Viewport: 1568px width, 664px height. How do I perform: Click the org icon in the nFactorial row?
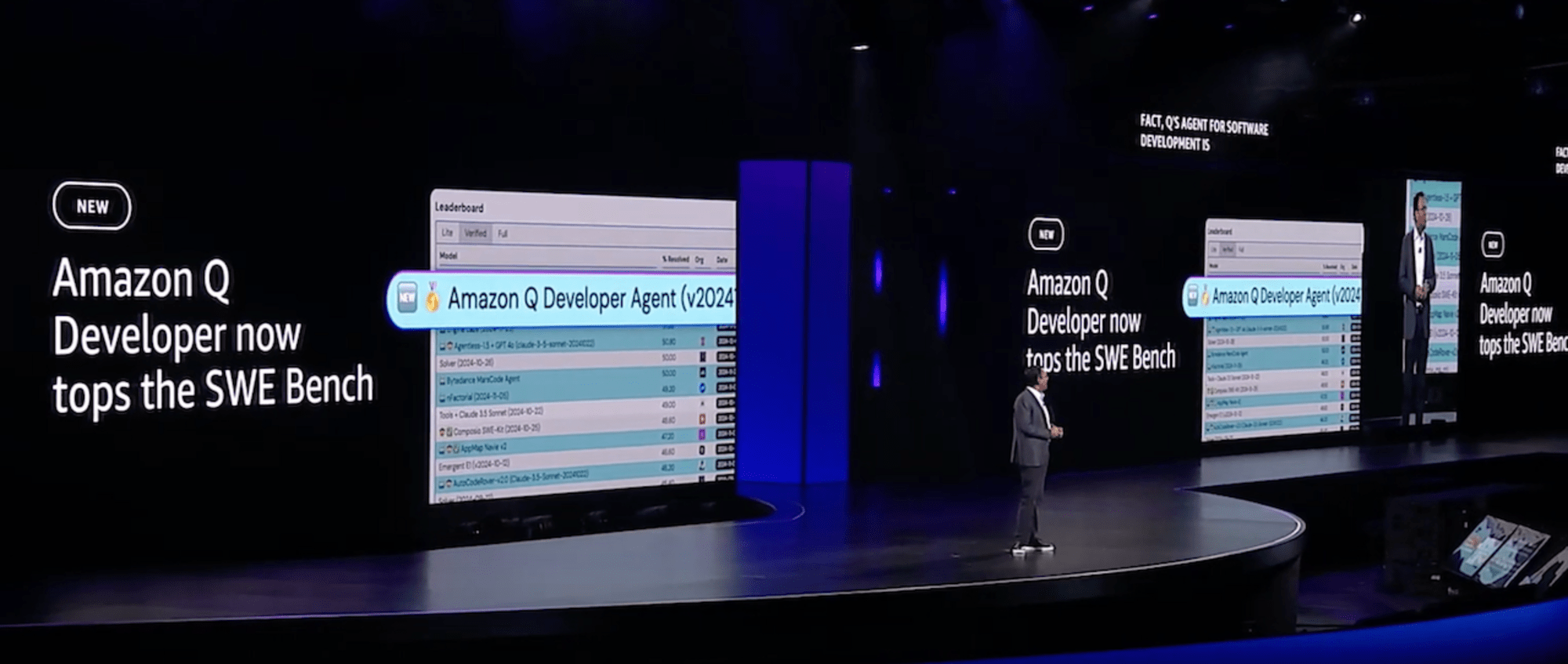tap(702, 388)
